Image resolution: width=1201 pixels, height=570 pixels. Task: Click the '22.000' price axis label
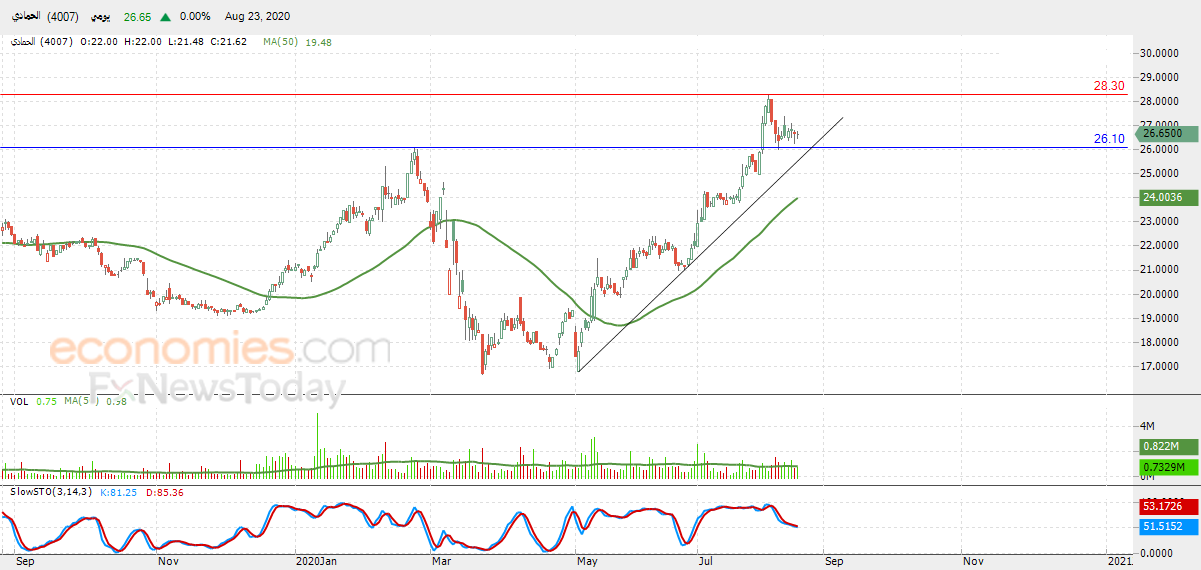point(1158,246)
